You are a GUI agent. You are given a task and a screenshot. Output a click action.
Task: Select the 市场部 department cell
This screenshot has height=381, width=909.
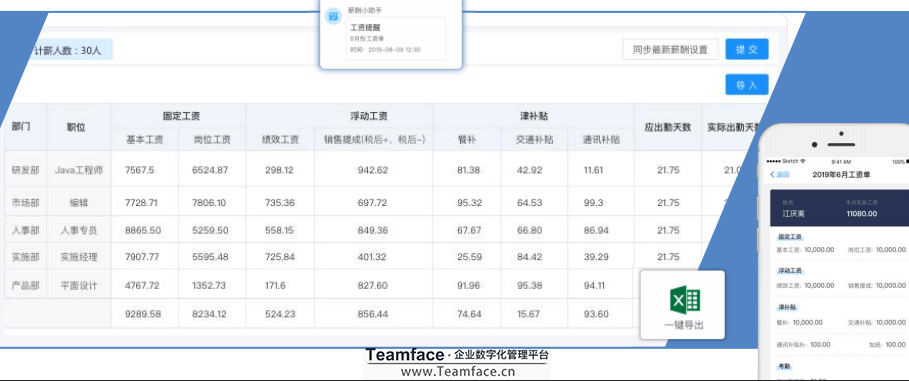tap(26, 203)
